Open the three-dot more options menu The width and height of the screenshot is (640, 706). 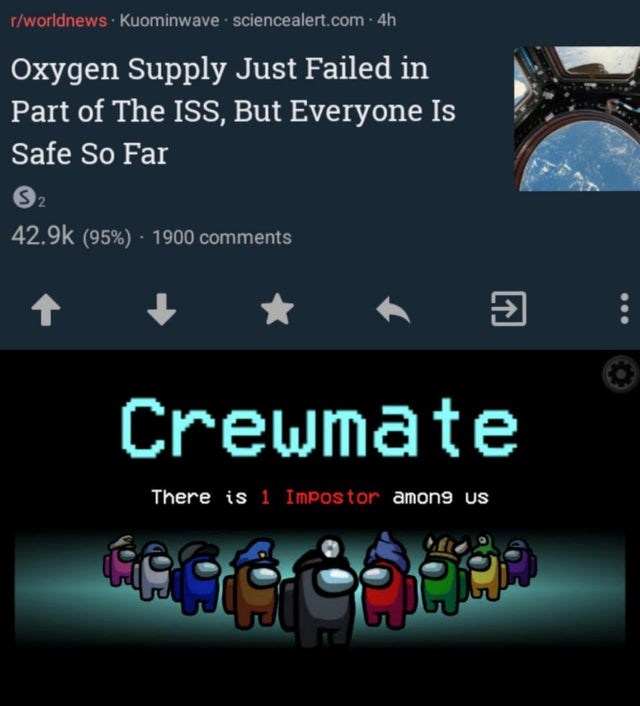pos(624,309)
